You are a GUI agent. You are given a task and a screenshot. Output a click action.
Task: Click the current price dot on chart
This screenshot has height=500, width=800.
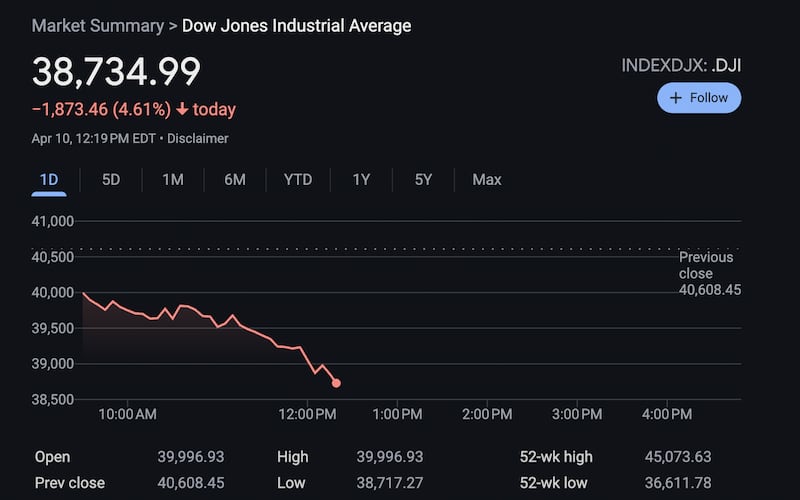pos(336,383)
